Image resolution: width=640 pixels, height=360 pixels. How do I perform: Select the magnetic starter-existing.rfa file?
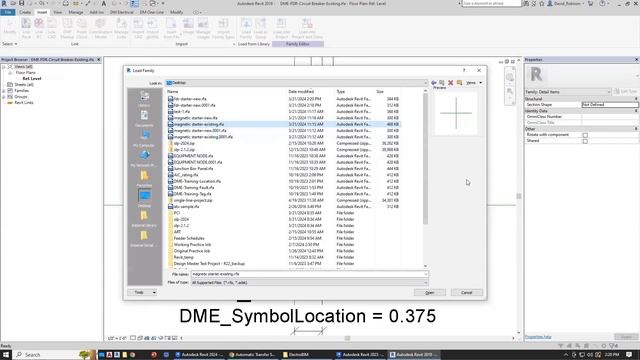(x=283, y=124)
